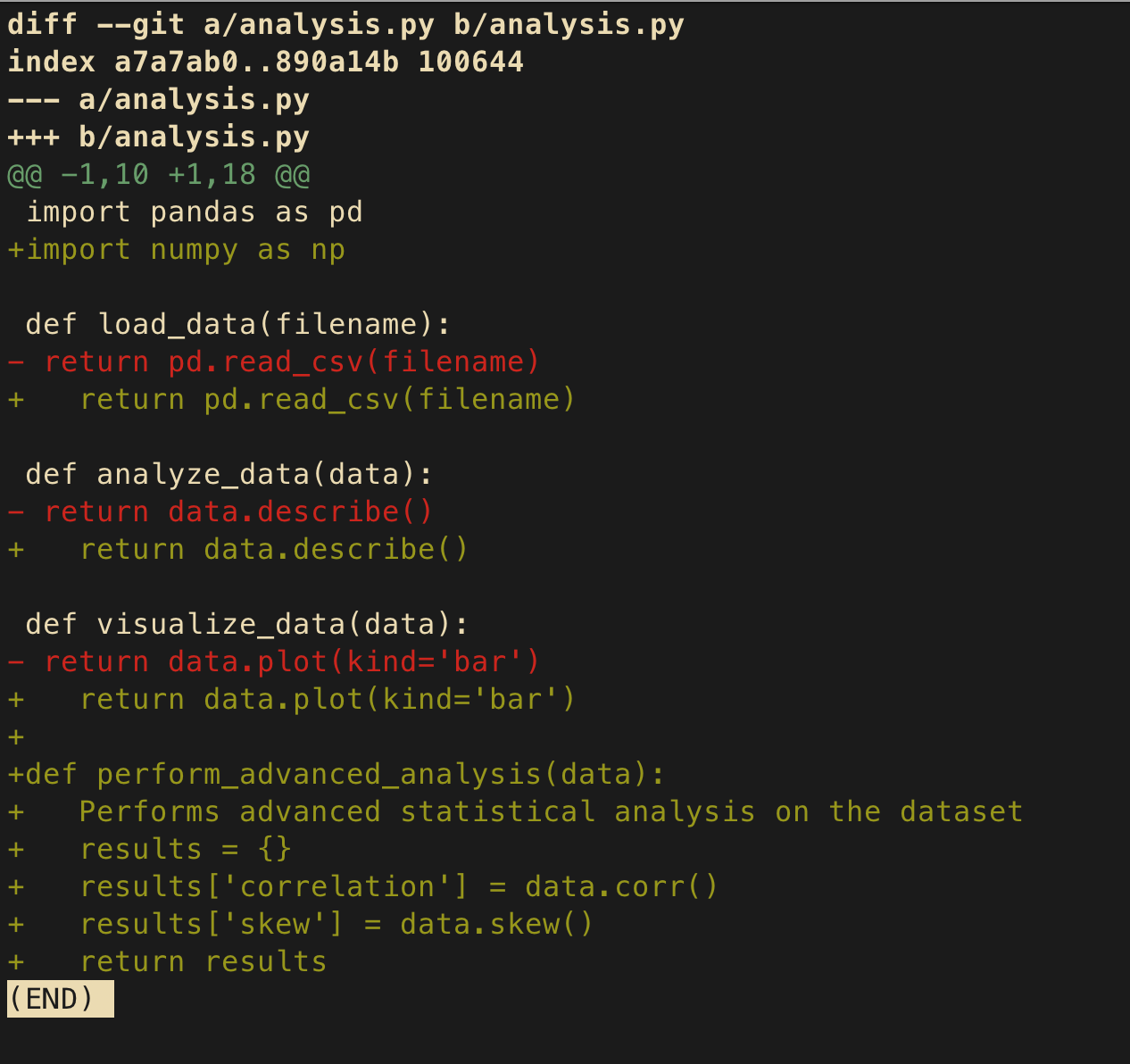
Task: Click the added data.describe() line
Action: pyautogui.click(x=239, y=549)
